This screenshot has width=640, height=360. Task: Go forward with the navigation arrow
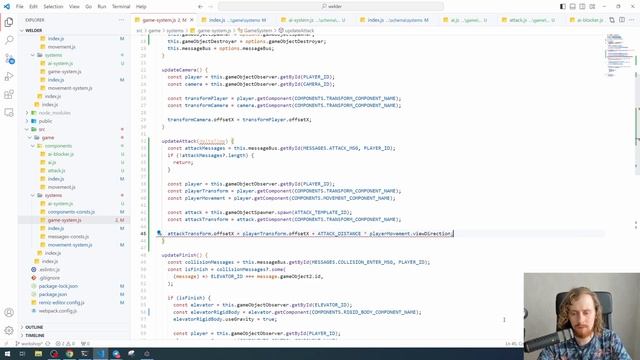[211, 7]
